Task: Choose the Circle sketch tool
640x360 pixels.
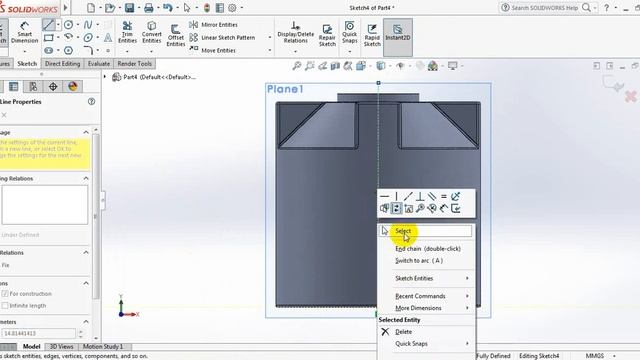Action: coord(69,25)
